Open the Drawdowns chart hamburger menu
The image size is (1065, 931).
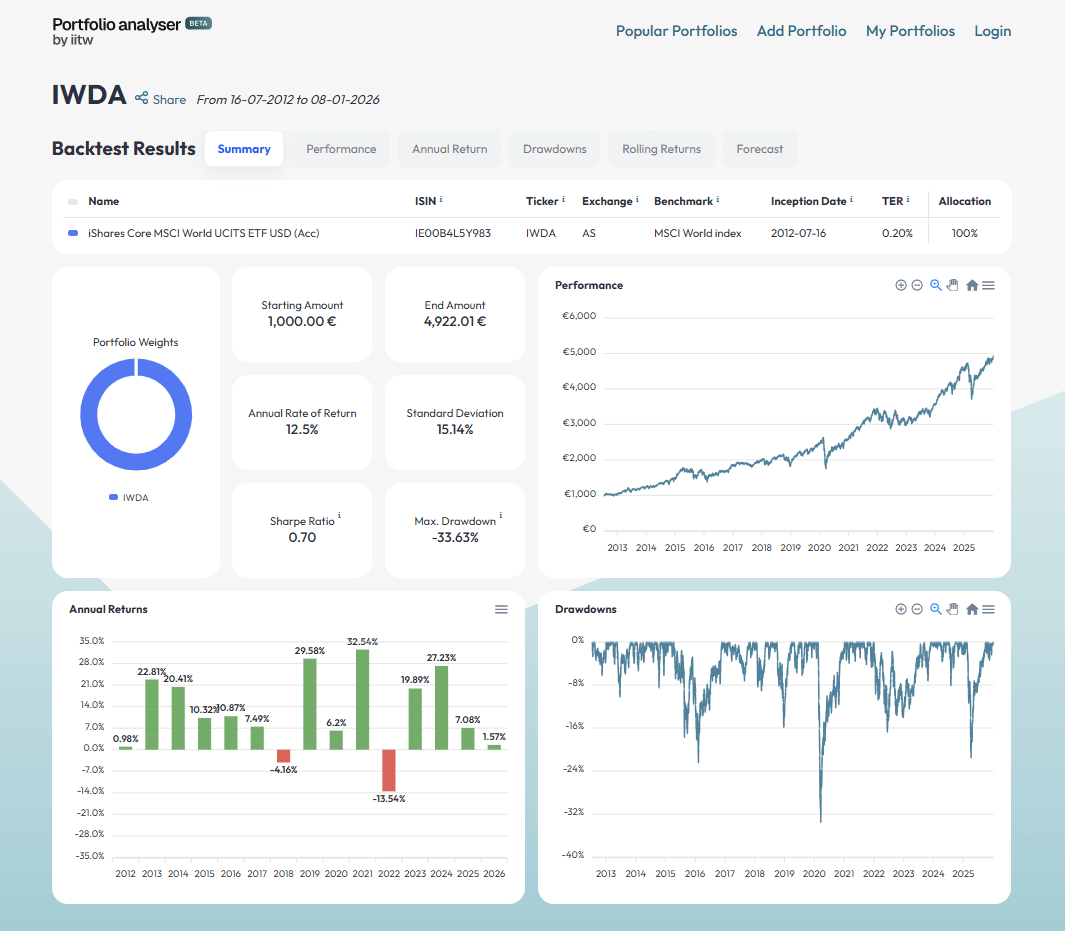(988, 609)
